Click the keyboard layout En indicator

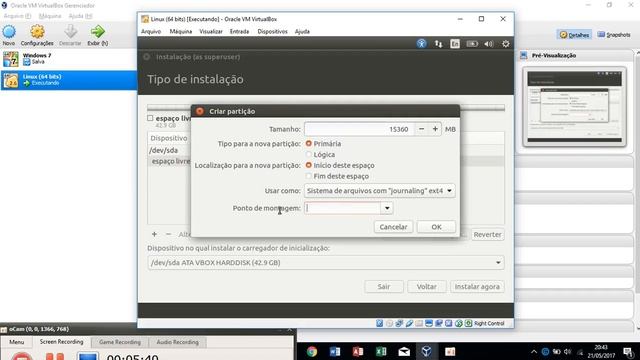[x=455, y=44]
